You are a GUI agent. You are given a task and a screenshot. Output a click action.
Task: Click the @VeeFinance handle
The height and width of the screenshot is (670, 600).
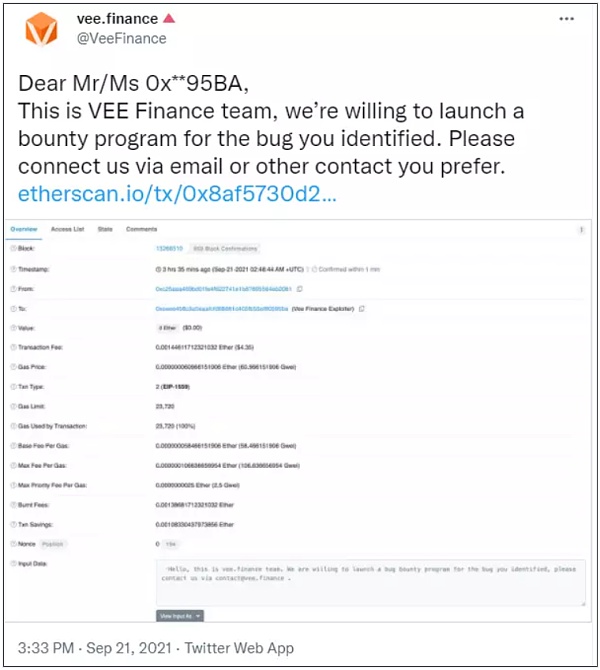122,39
